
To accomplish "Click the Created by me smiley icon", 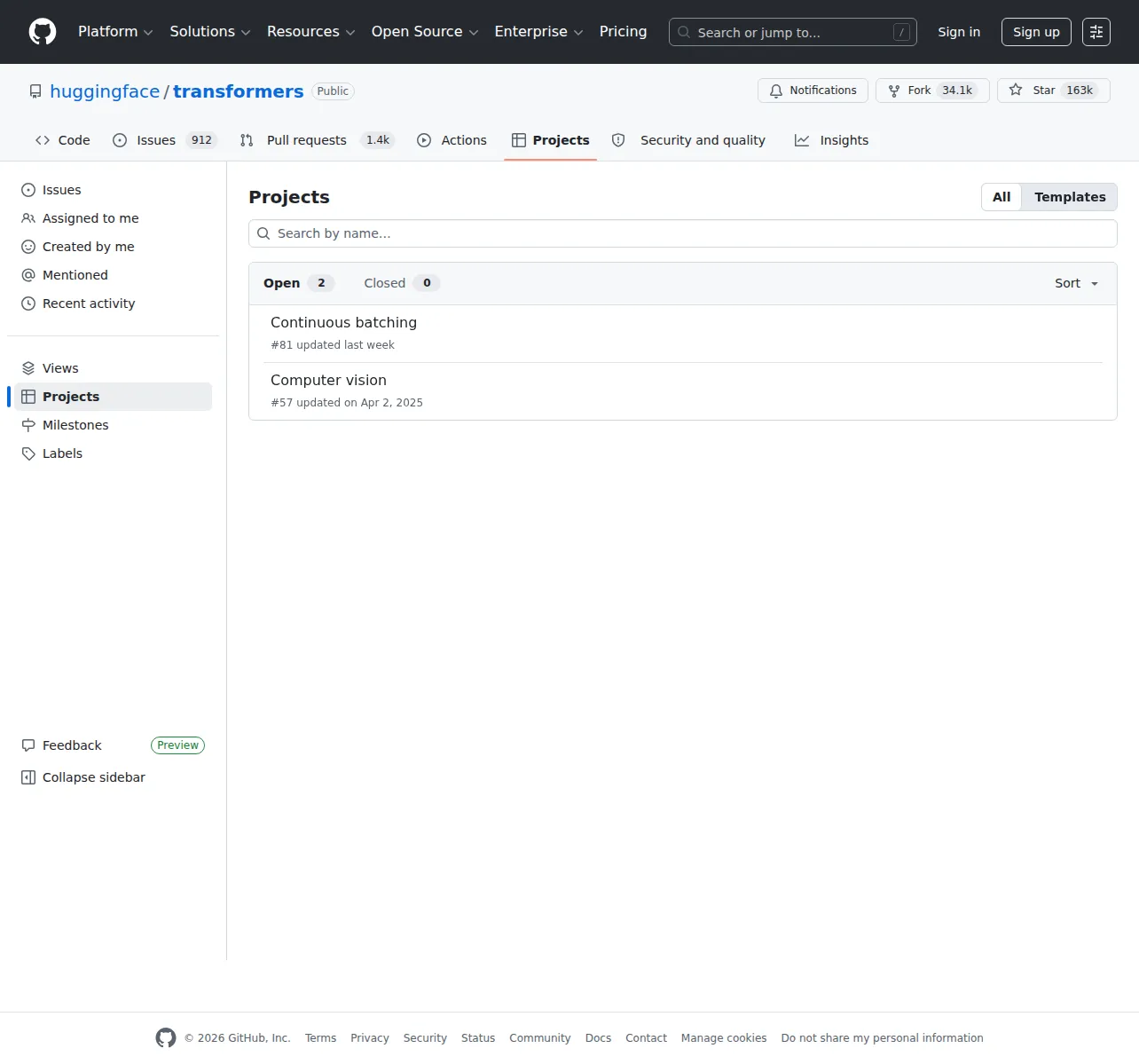I will point(28,247).
